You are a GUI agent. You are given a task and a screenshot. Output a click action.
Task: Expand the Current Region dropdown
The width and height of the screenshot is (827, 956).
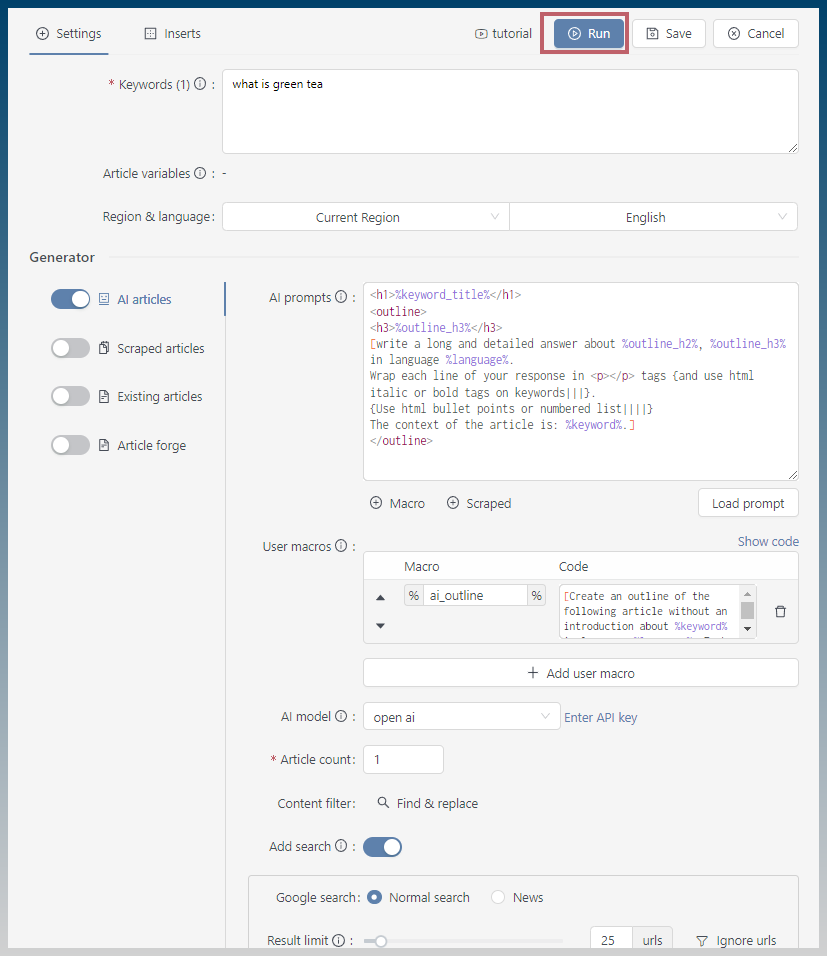365,217
